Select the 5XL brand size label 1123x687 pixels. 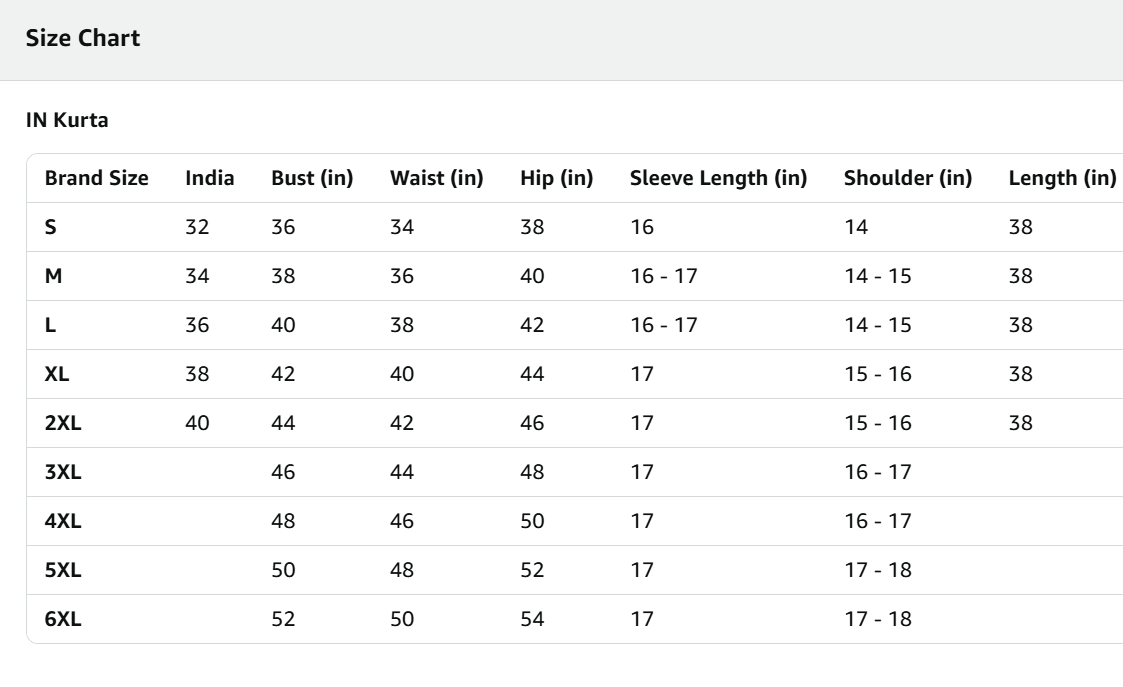coord(62,570)
